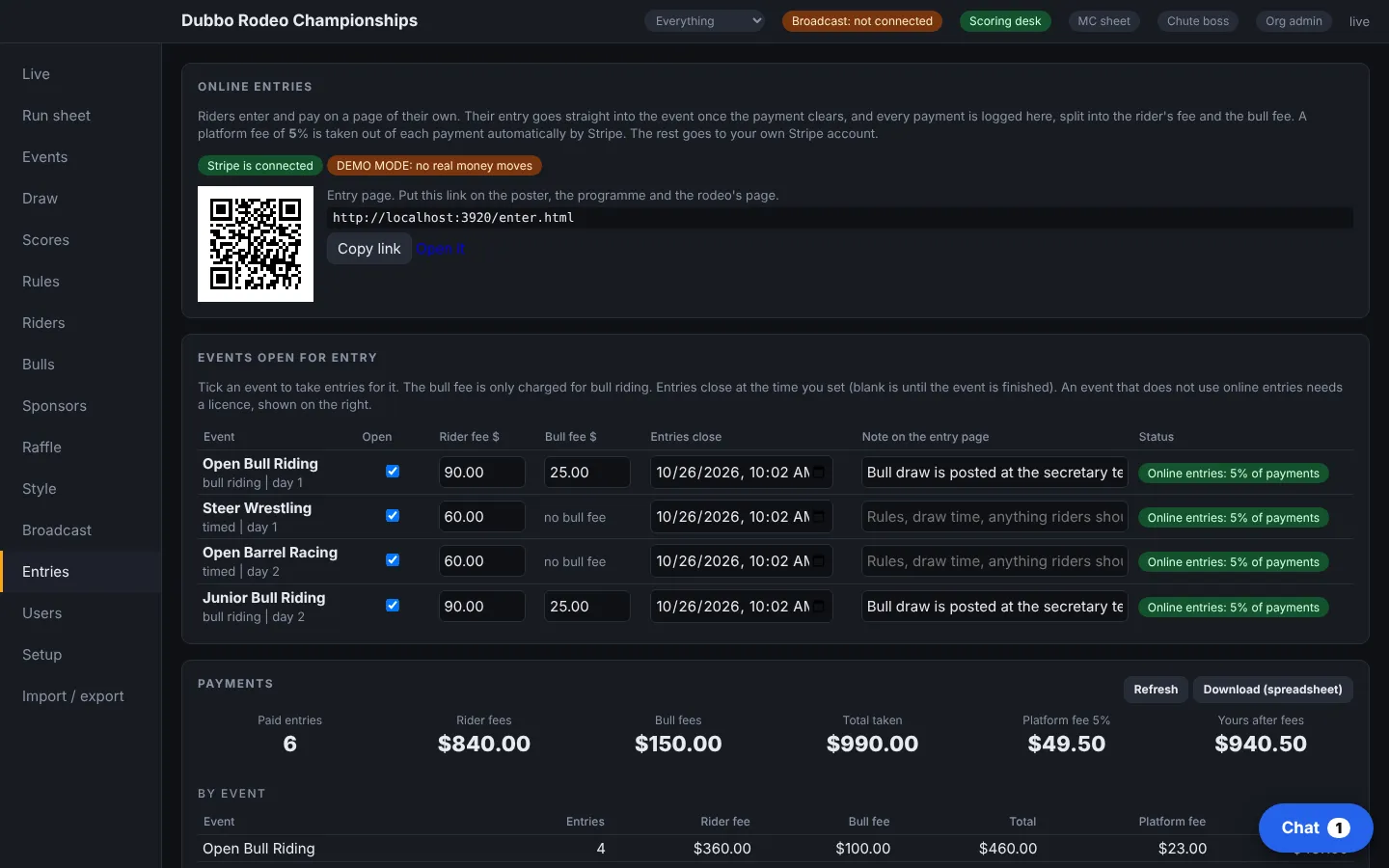1389x868 pixels.
Task: Click the entry page QR code
Action: coord(256,244)
